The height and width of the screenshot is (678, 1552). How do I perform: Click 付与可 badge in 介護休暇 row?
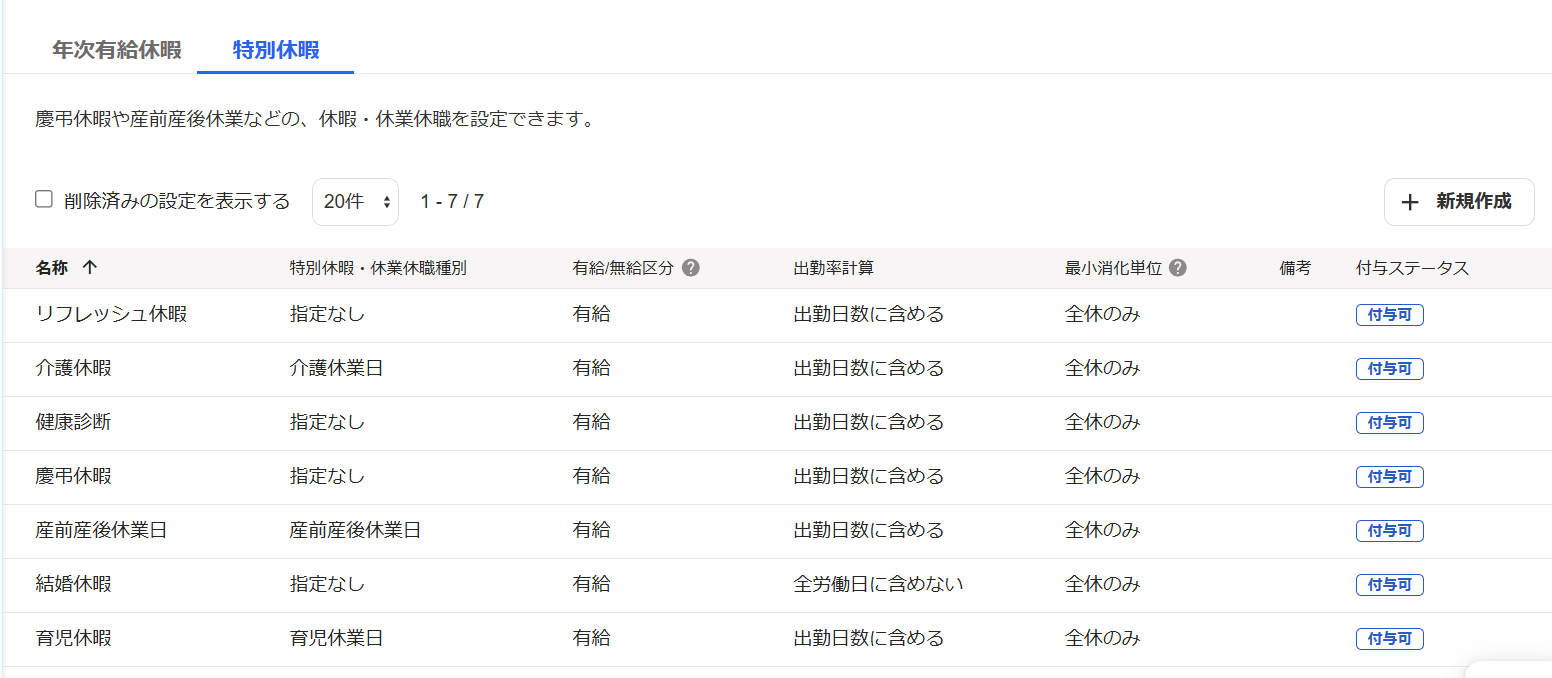(1390, 369)
